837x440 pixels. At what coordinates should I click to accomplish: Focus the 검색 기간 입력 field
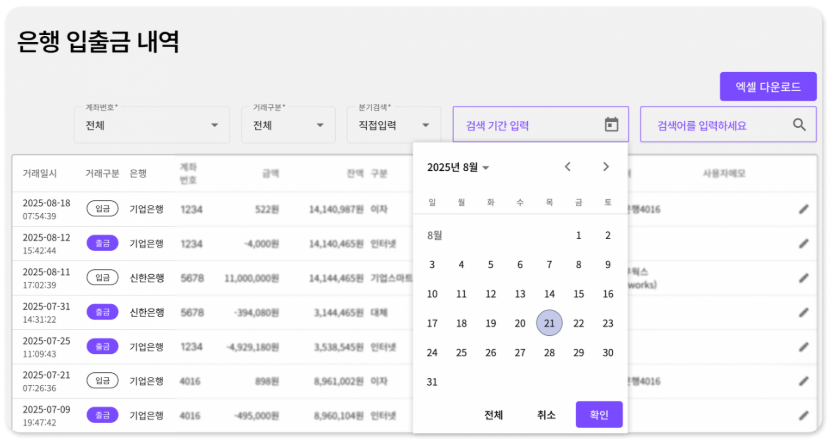[x=541, y=125]
